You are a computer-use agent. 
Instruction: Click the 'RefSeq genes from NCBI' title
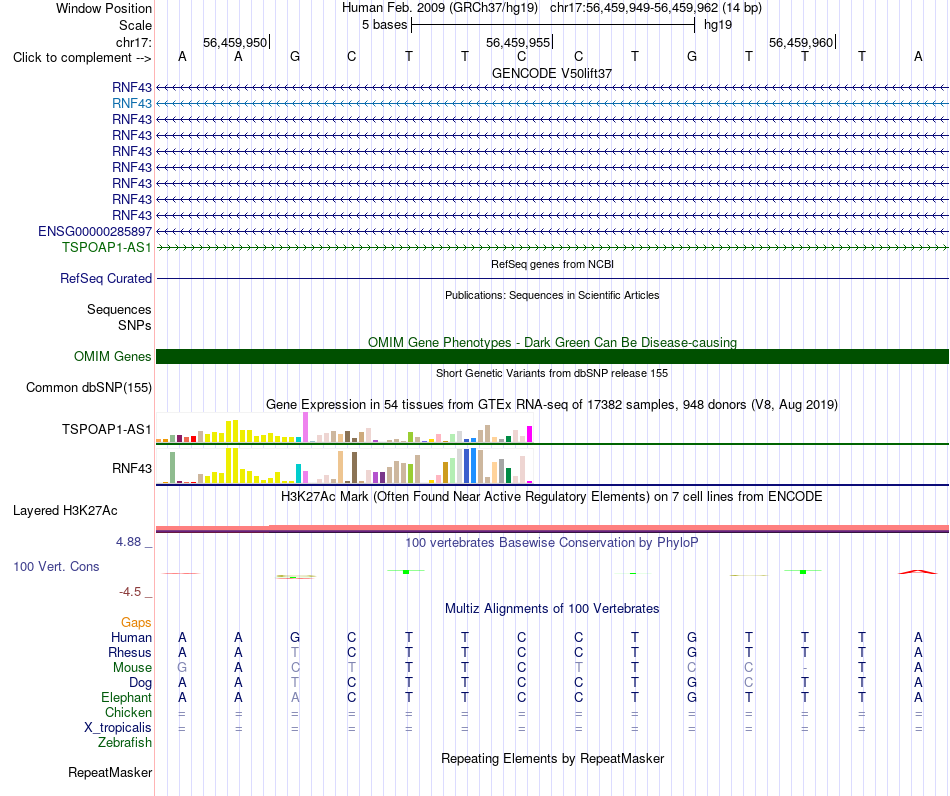[x=552, y=264]
